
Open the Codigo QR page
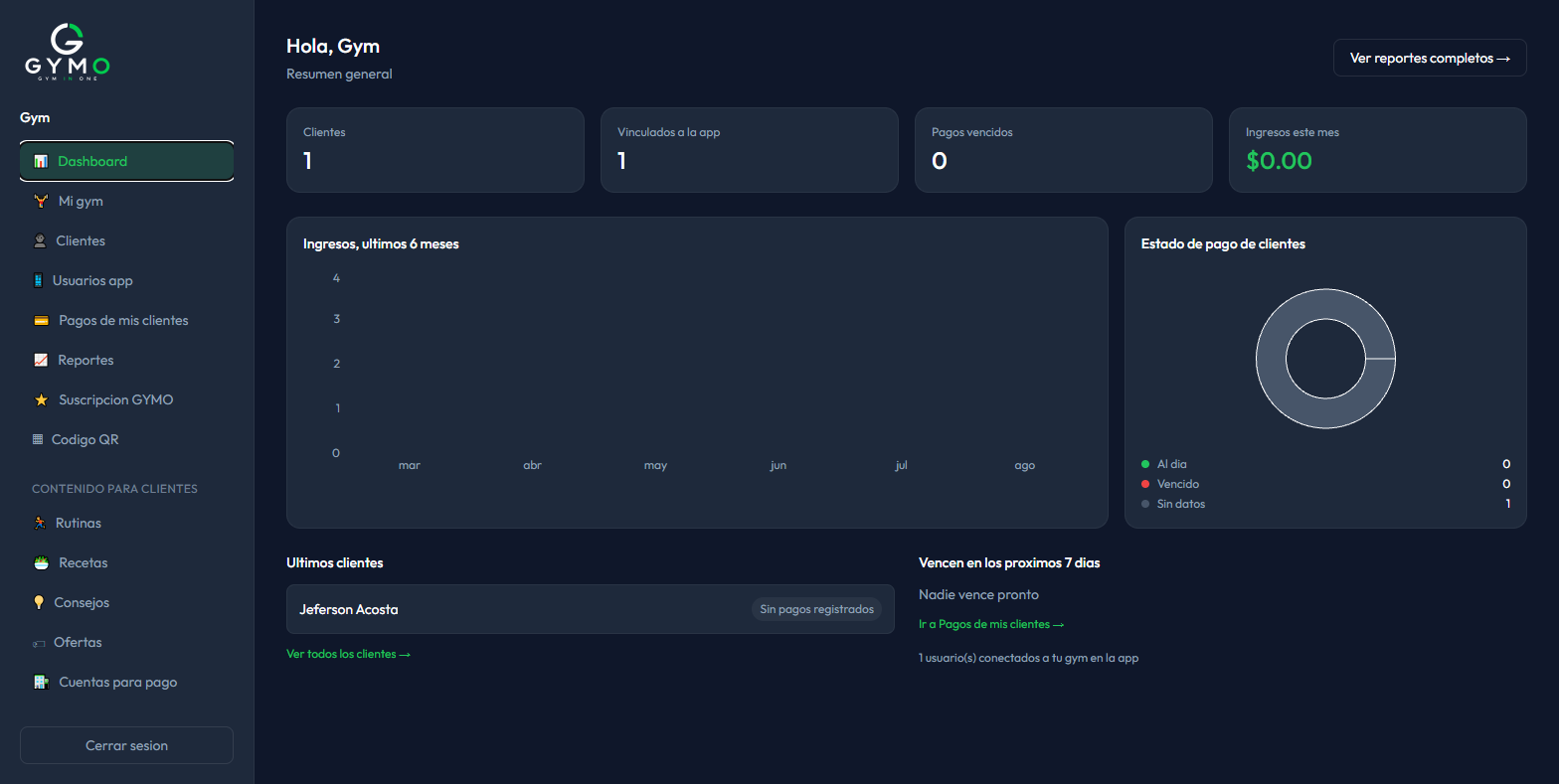click(126, 439)
